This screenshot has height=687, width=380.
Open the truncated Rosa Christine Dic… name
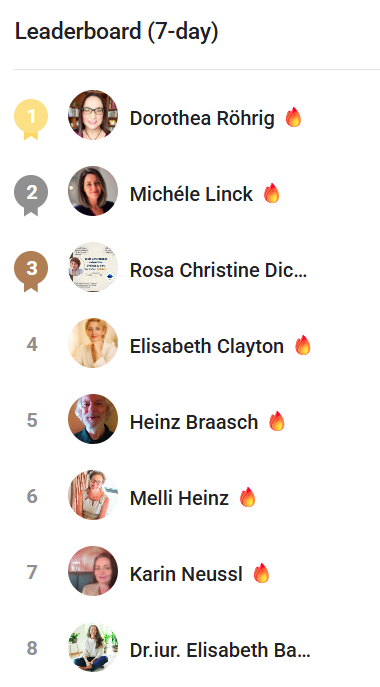tap(218, 270)
